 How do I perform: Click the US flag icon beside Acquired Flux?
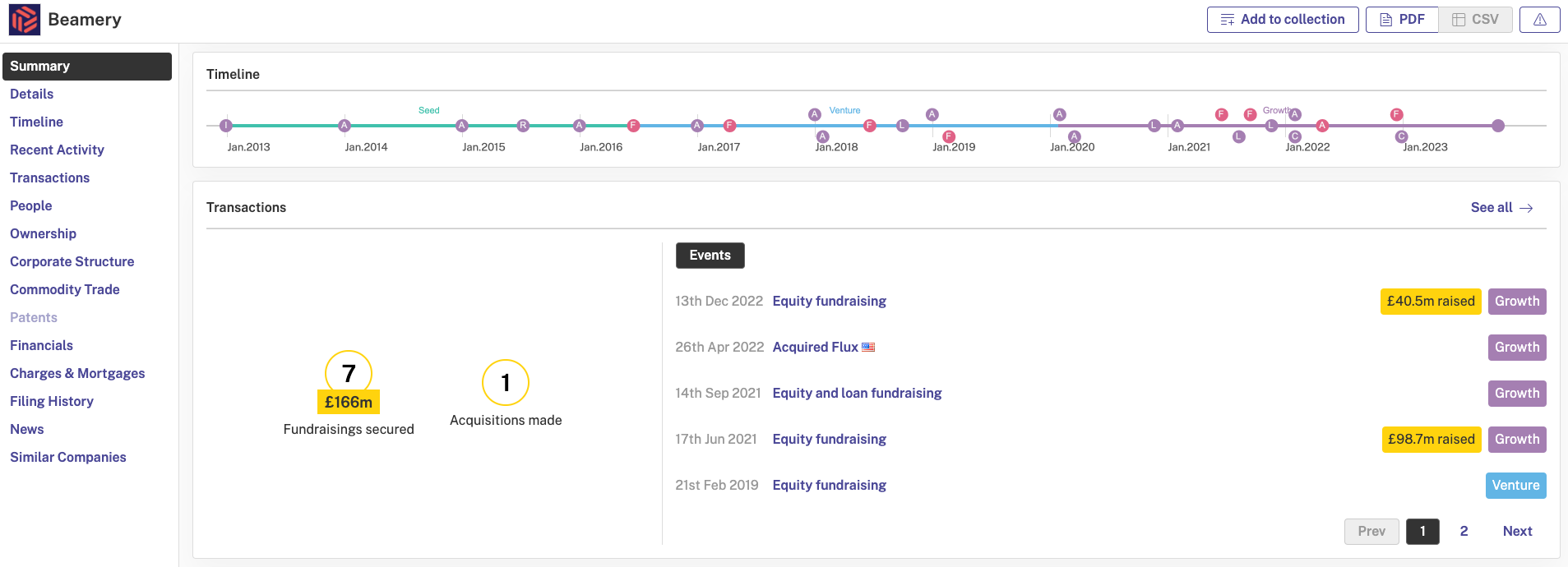coord(868,348)
